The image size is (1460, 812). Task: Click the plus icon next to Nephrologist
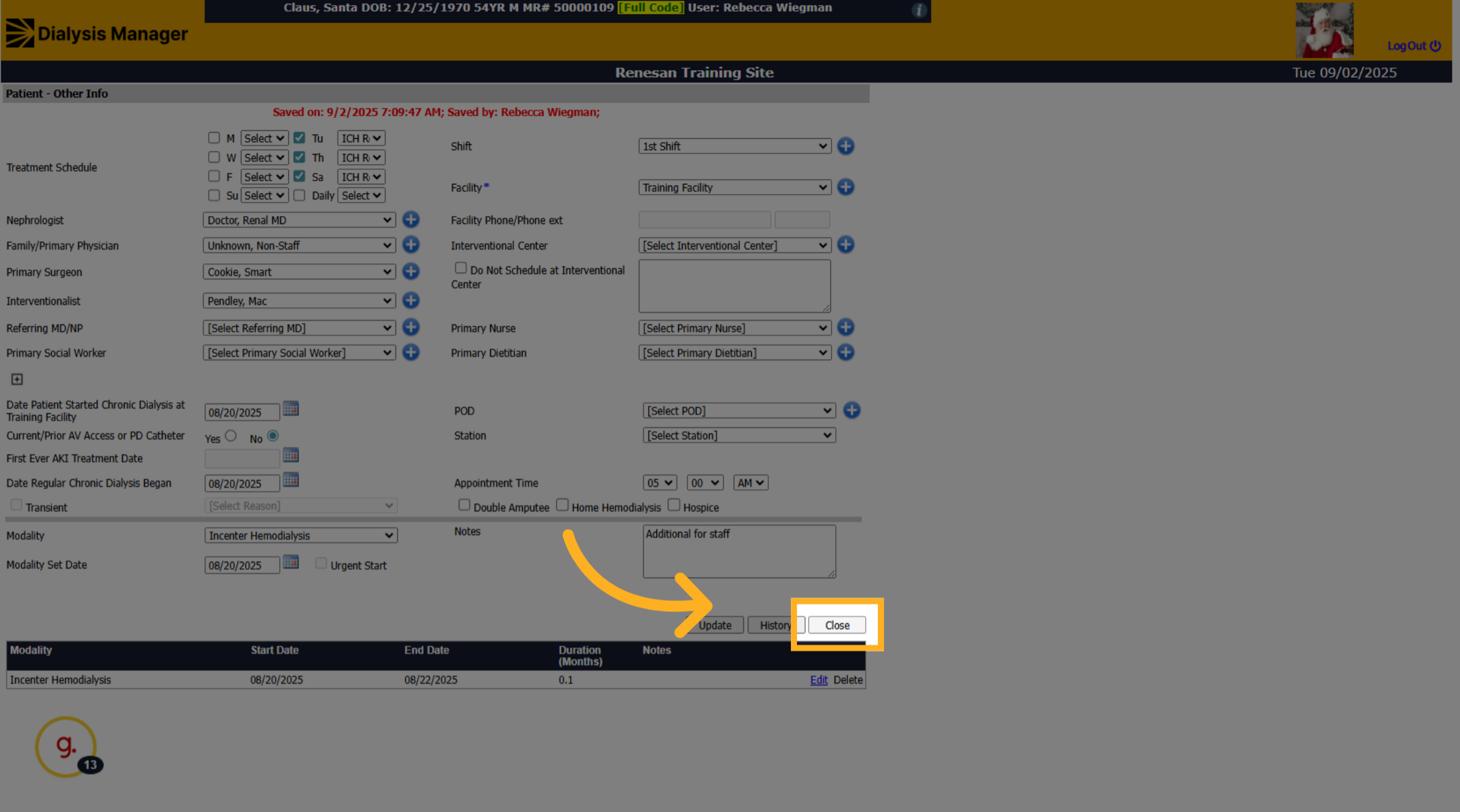pyautogui.click(x=411, y=220)
